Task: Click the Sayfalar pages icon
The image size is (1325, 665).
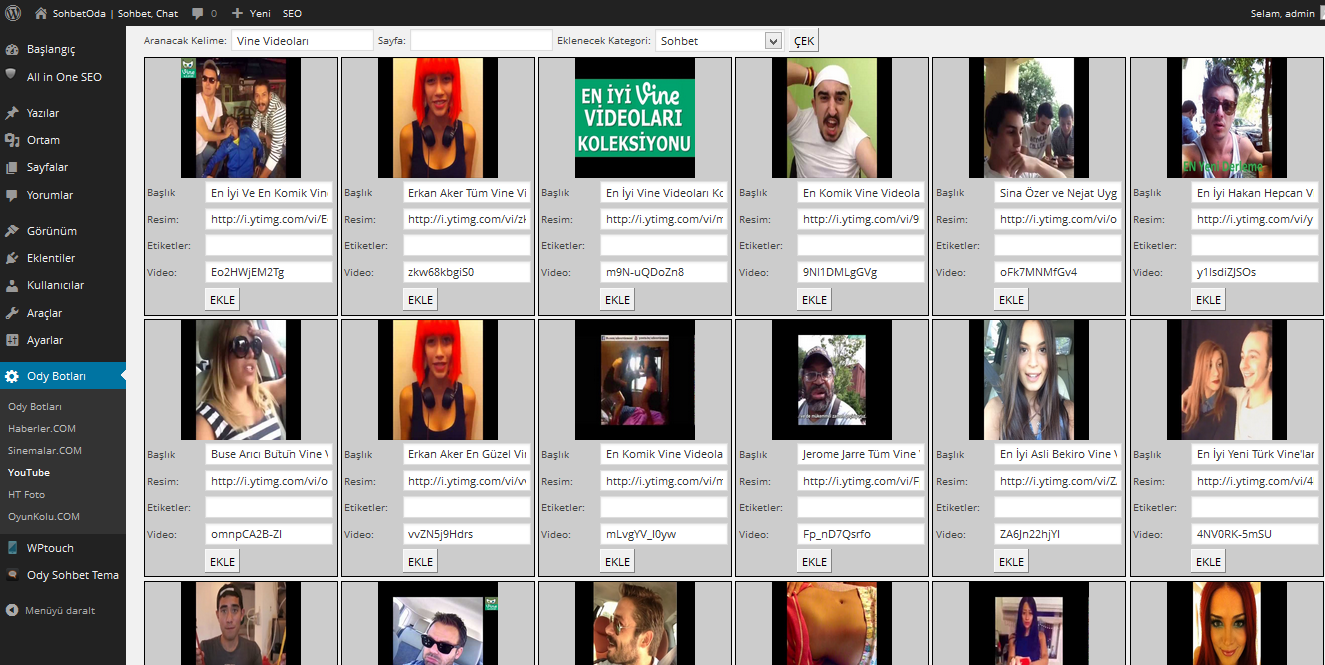Action: tap(11, 167)
